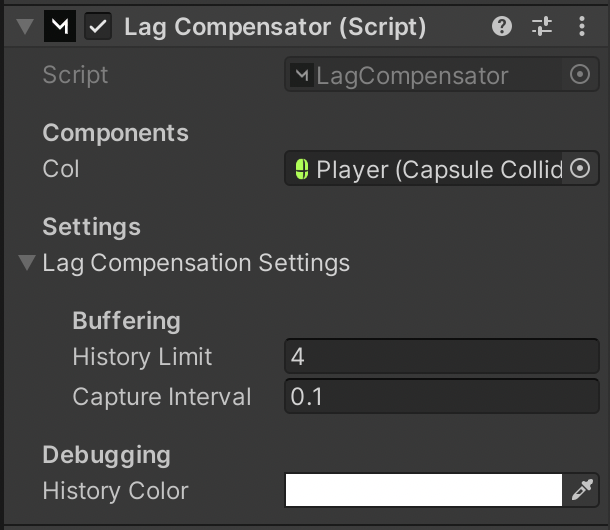
Task: Click the LagCompensator script reference field
Action: 425,75
